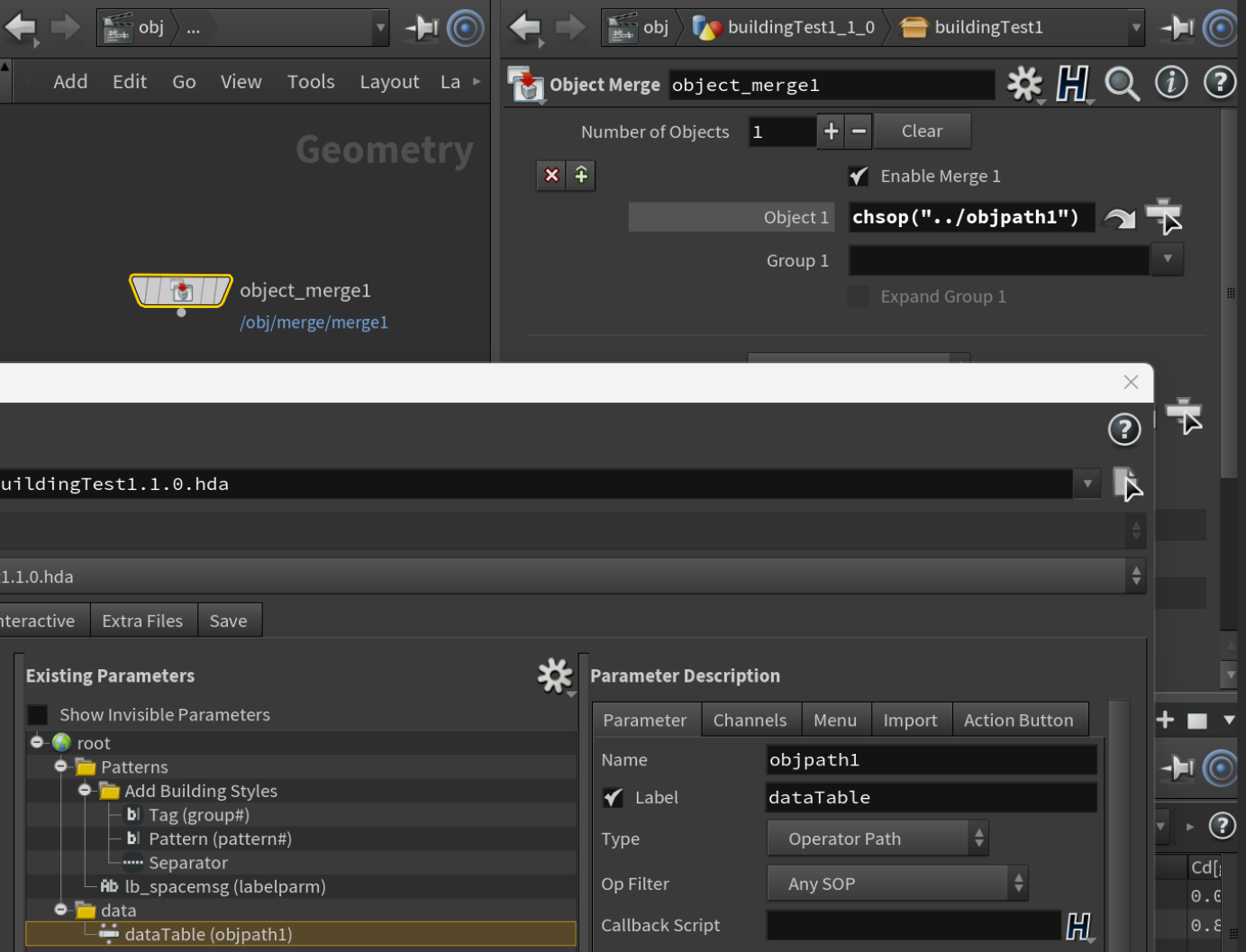The image size is (1246, 952).
Task: Open the Type Operator Path dropdown
Action: 878,839
